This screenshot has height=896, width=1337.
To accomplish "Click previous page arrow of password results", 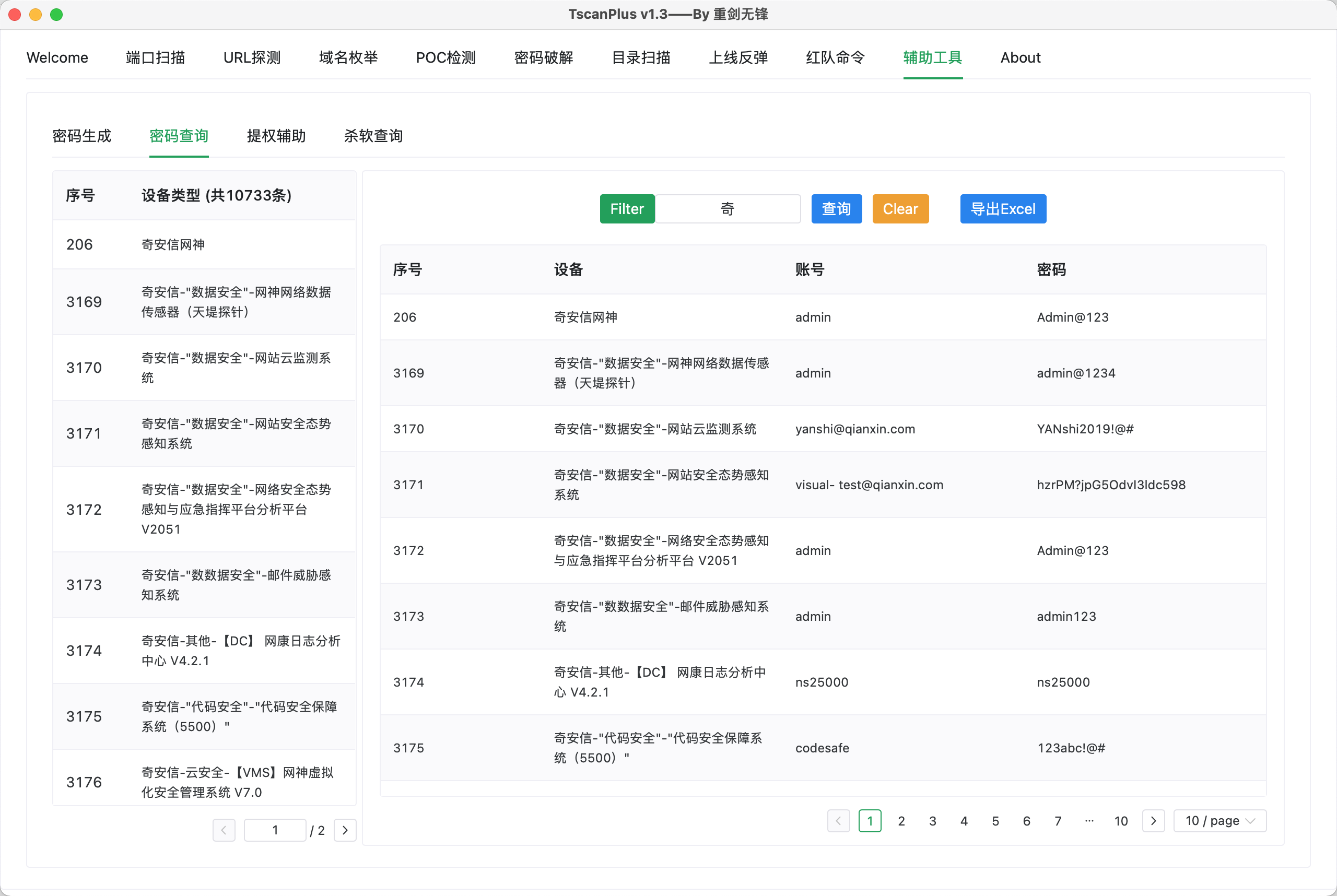I will click(838, 821).
